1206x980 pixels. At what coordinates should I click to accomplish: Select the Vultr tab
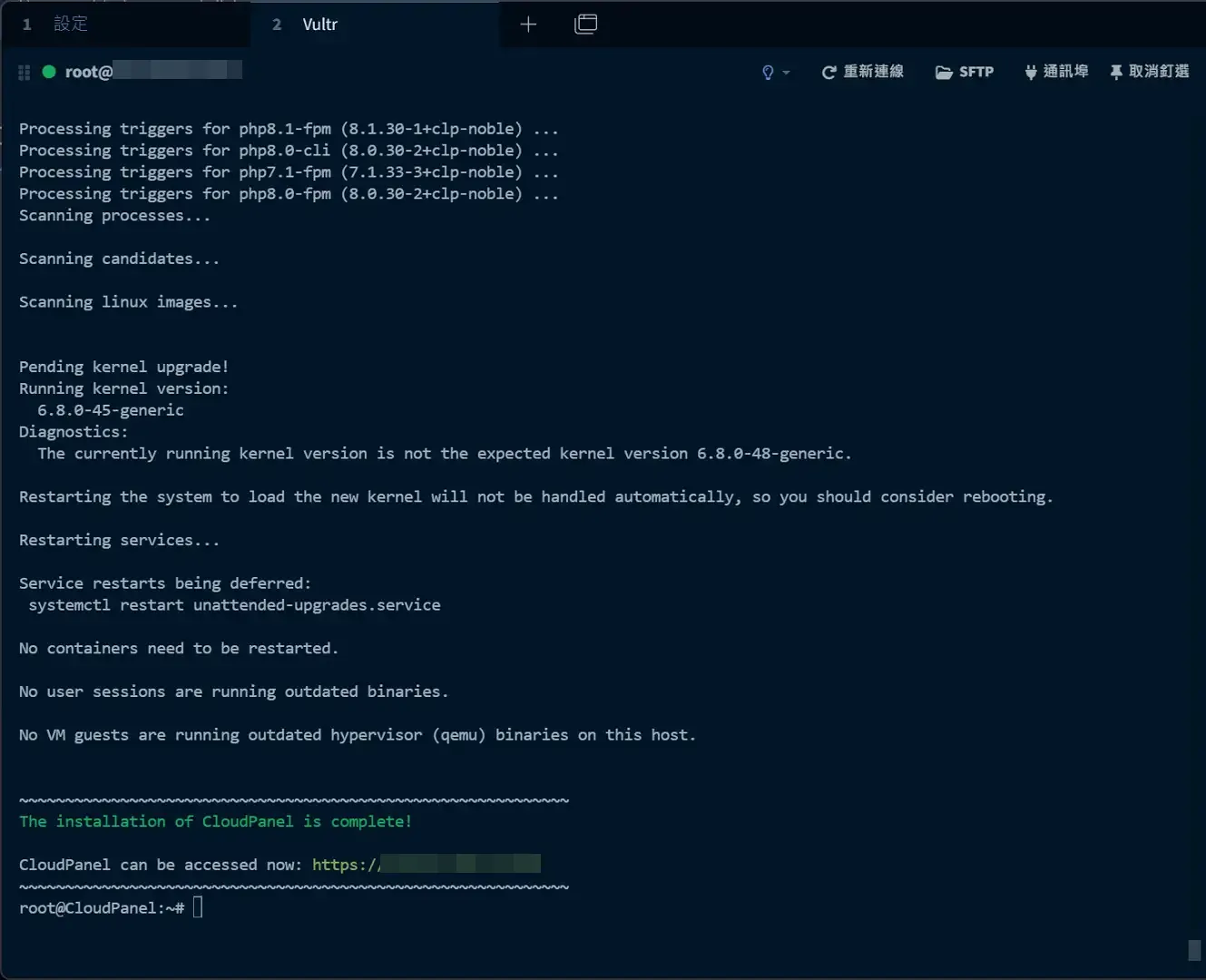pyautogui.click(x=319, y=24)
